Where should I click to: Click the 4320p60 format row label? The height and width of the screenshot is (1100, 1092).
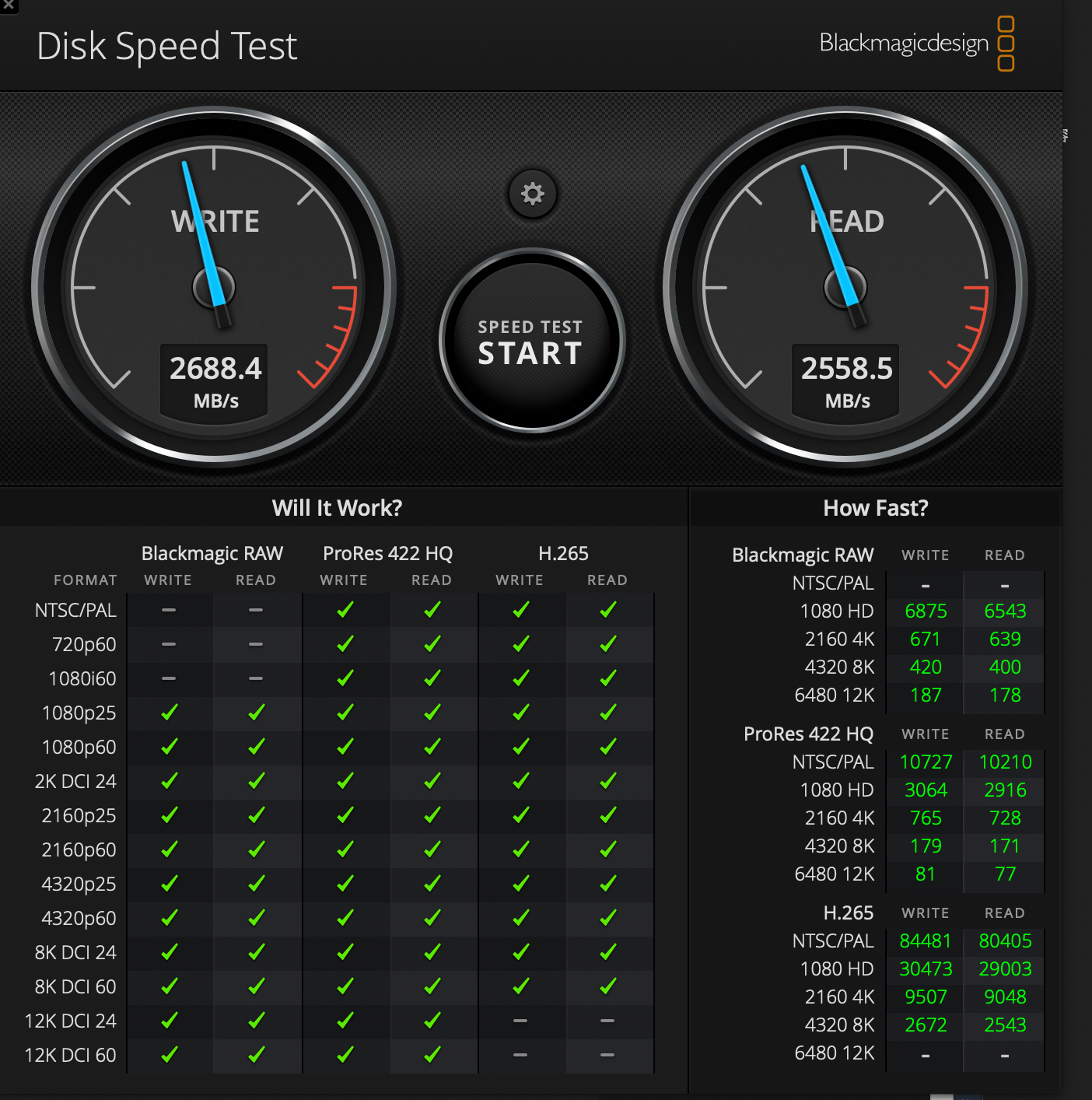point(79,919)
